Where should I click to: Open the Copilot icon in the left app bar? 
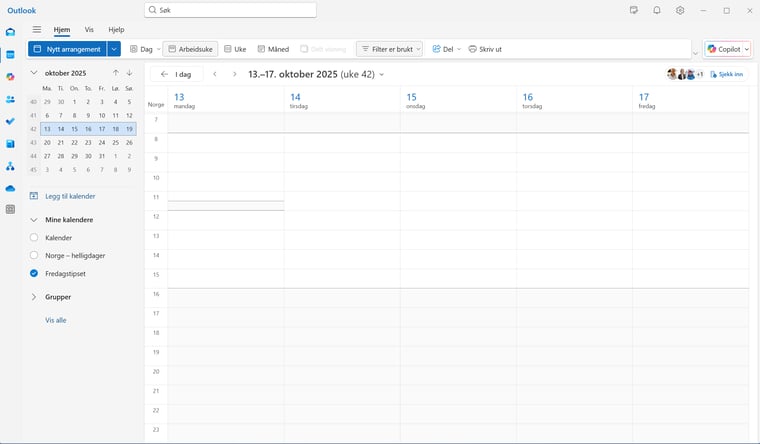10,77
